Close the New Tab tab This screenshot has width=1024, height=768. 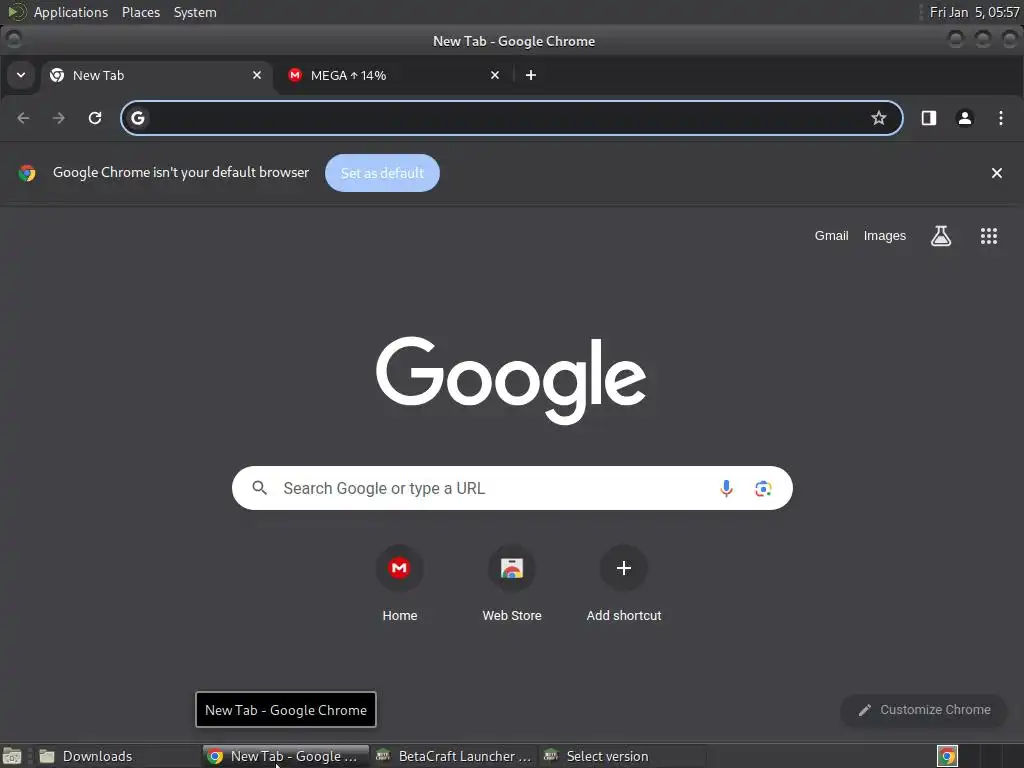(x=257, y=75)
